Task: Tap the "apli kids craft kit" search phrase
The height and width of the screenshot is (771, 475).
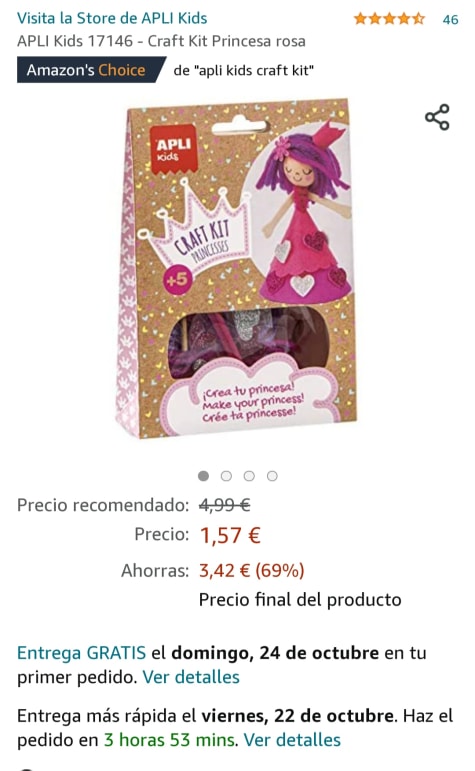Action: pyautogui.click(x=253, y=71)
